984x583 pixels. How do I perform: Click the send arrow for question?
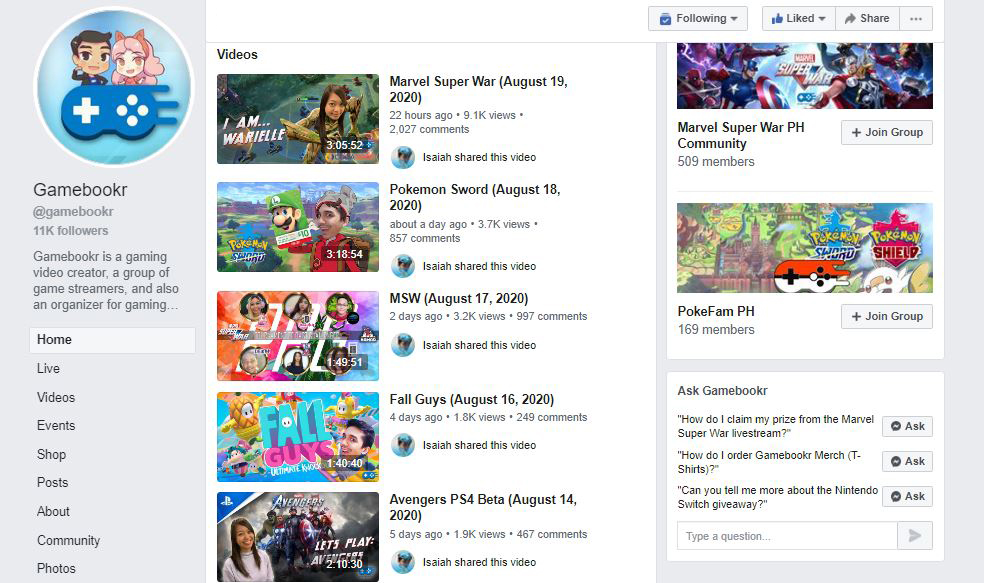pyautogui.click(x=915, y=536)
